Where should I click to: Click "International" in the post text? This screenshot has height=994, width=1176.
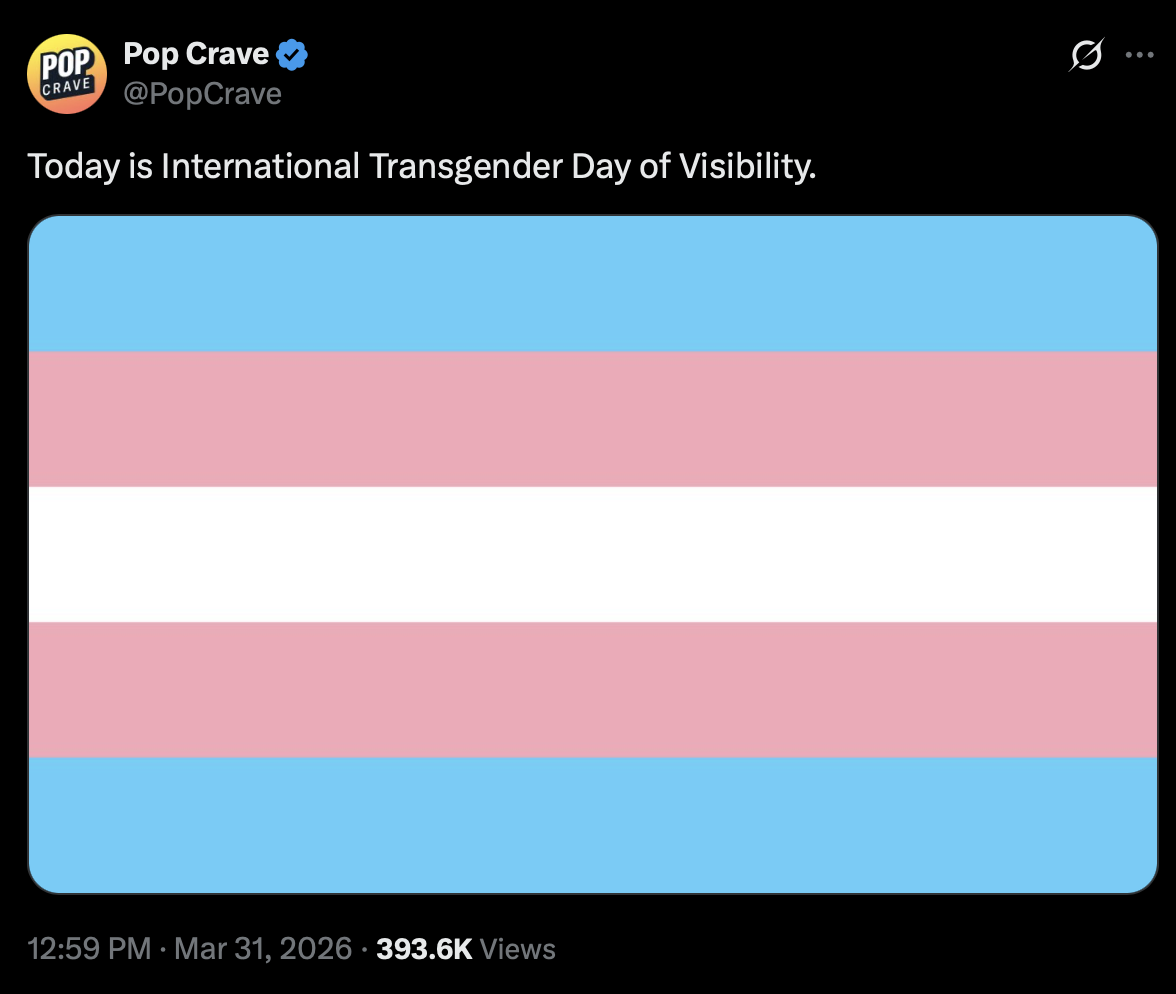260,166
